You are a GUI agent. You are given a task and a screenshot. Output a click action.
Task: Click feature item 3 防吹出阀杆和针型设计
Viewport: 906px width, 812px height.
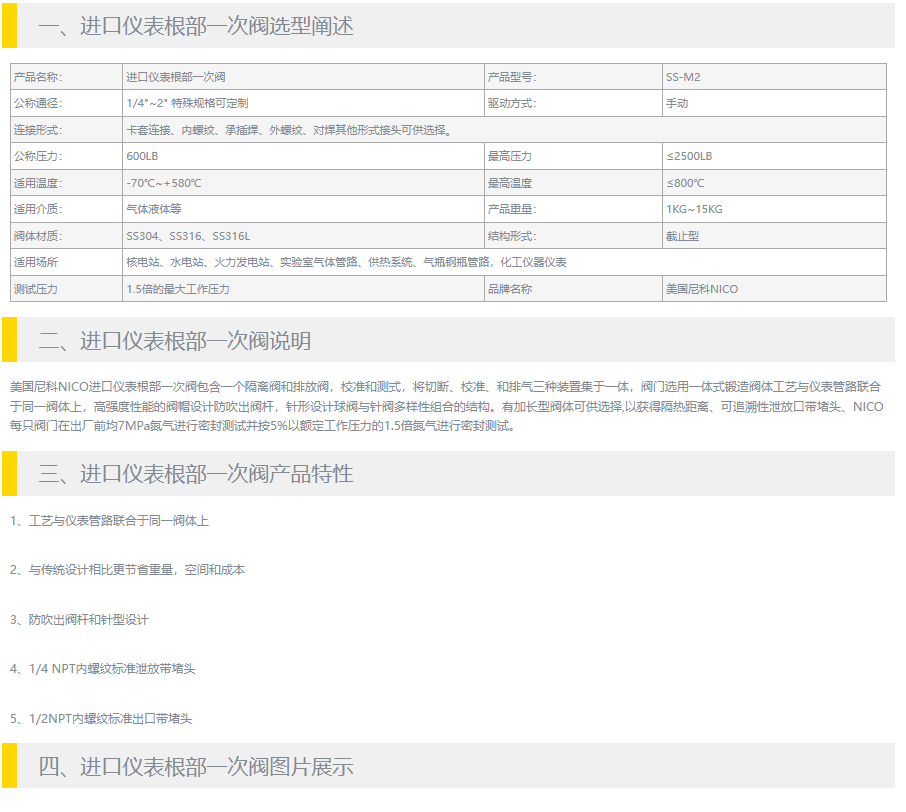tap(79, 620)
